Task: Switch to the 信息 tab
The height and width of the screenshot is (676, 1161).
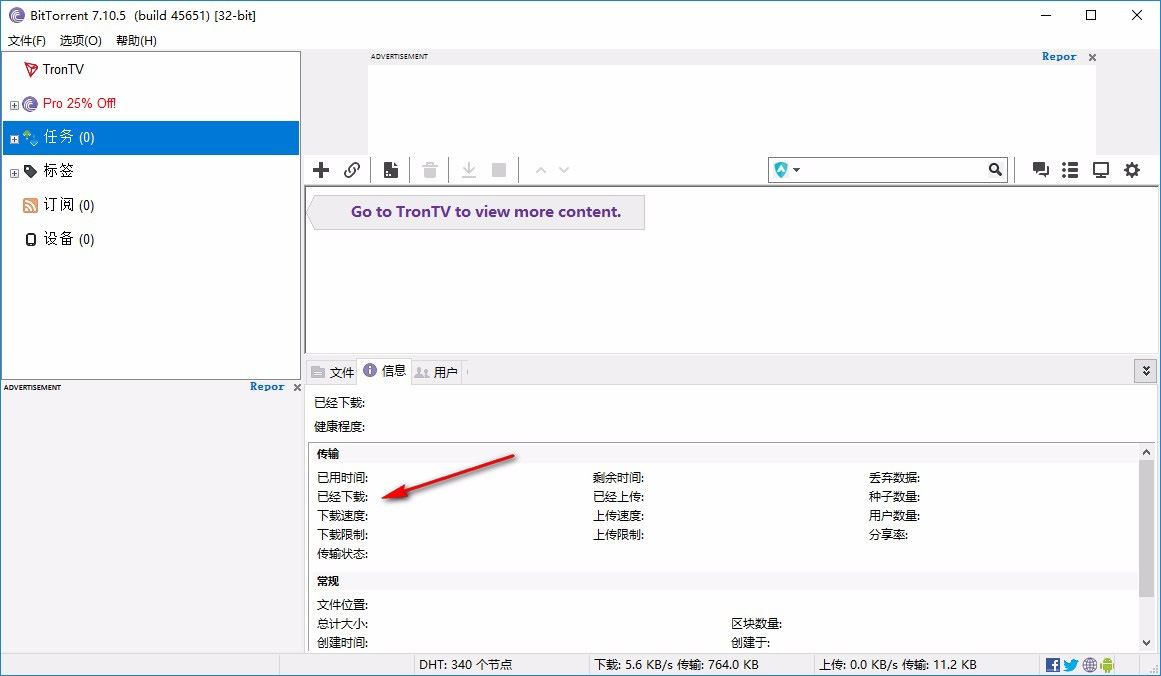Action: coord(384,370)
